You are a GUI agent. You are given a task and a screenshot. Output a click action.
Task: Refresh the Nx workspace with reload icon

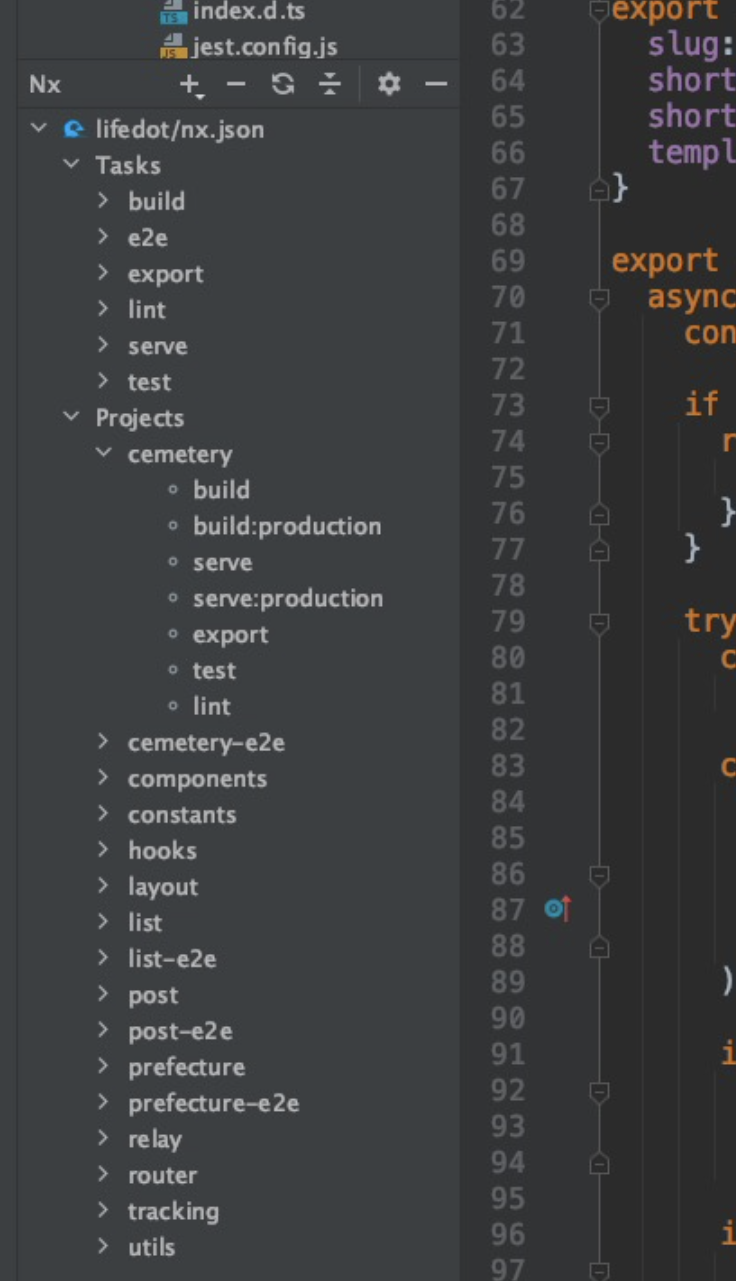[x=283, y=85]
